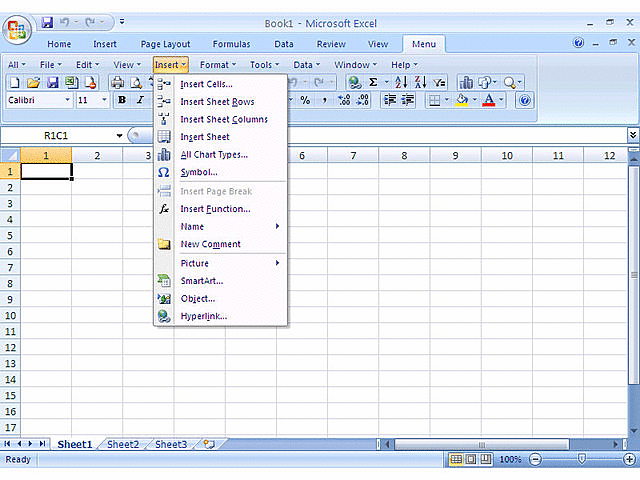Open the Name Box dropdown arrow
The width and height of the screenshot is (640, 480).
119,136
